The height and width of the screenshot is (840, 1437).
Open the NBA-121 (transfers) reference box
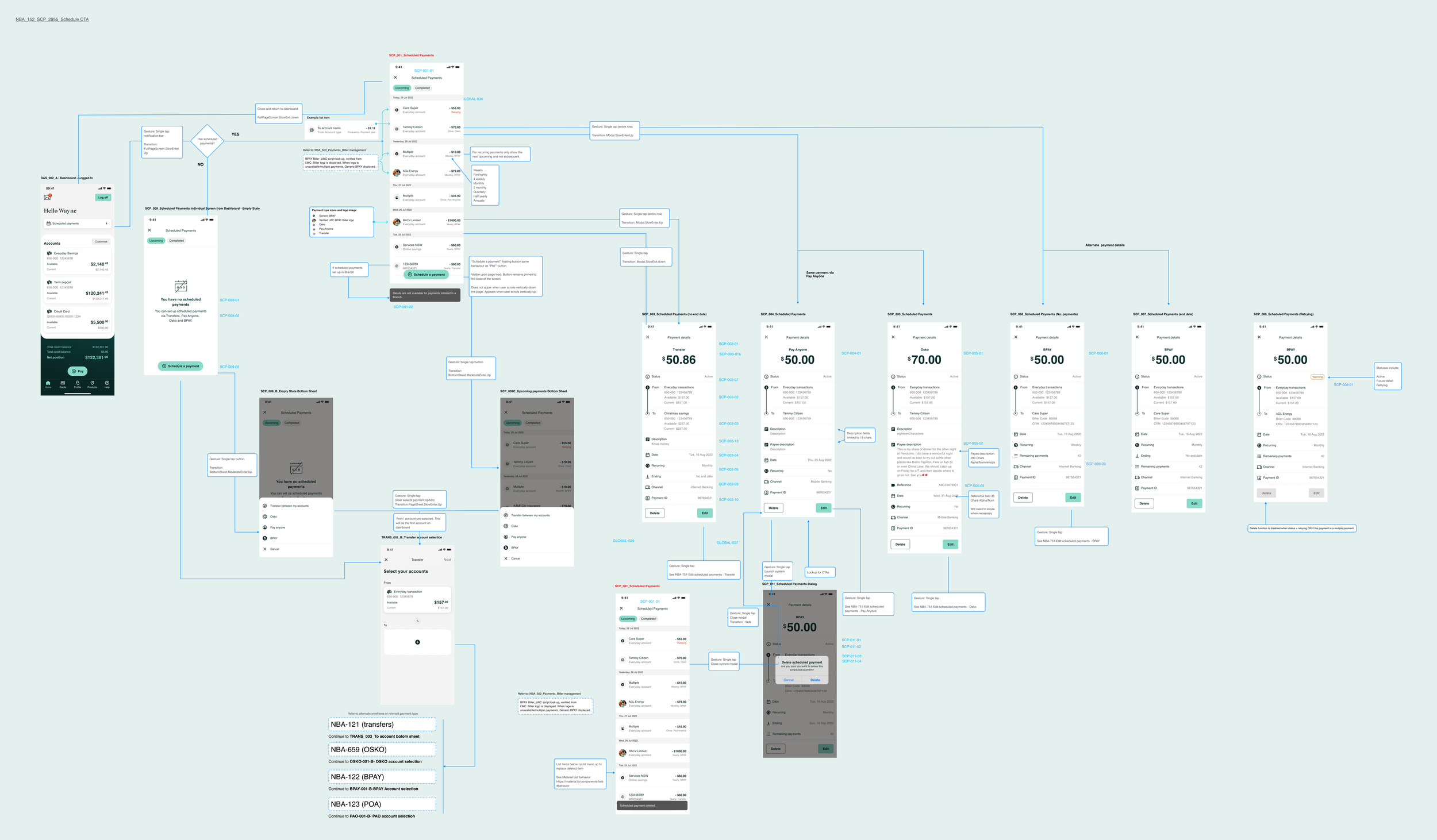pos(382,725)
